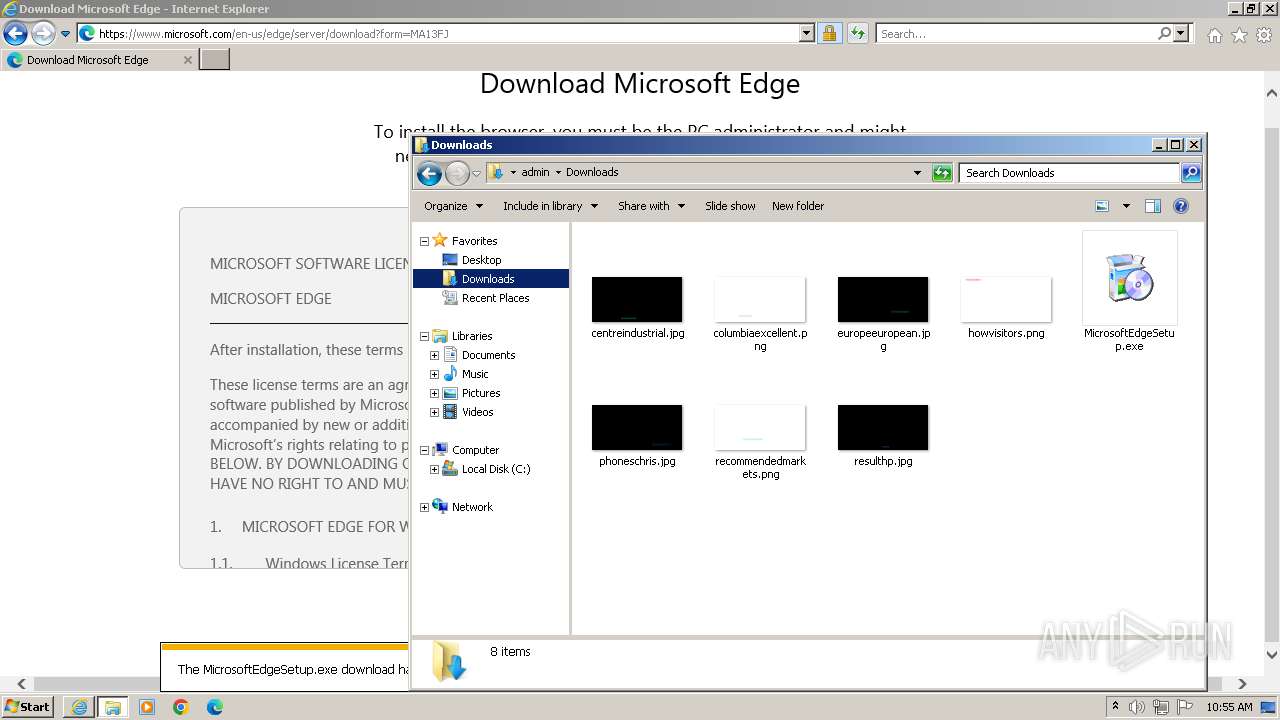The image size is (1280, 720).
Task: Collapse the Favorites group
Action: click(x=424, y=241)
